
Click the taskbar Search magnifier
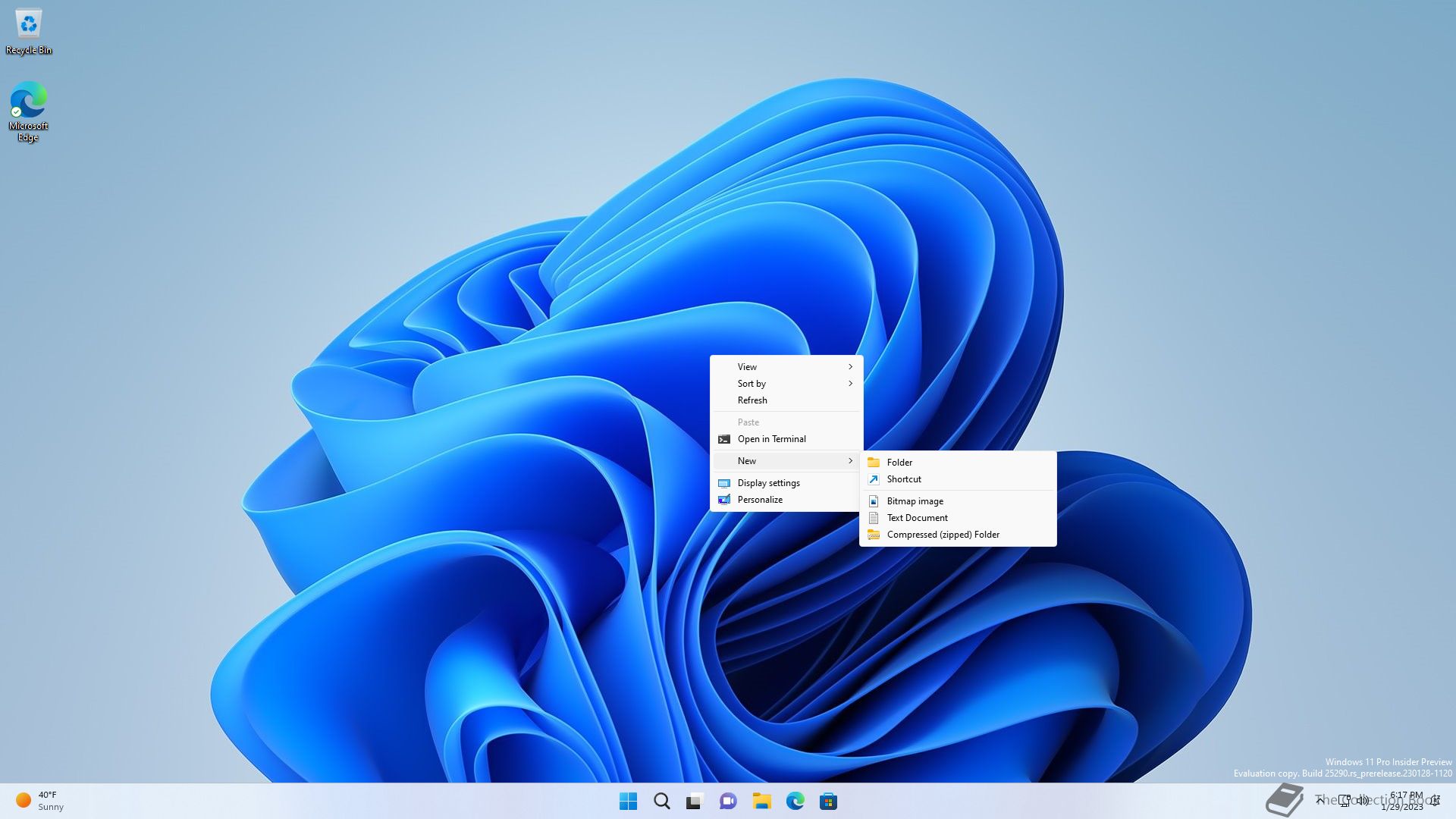pyautogui.click(x=661, y=801)
